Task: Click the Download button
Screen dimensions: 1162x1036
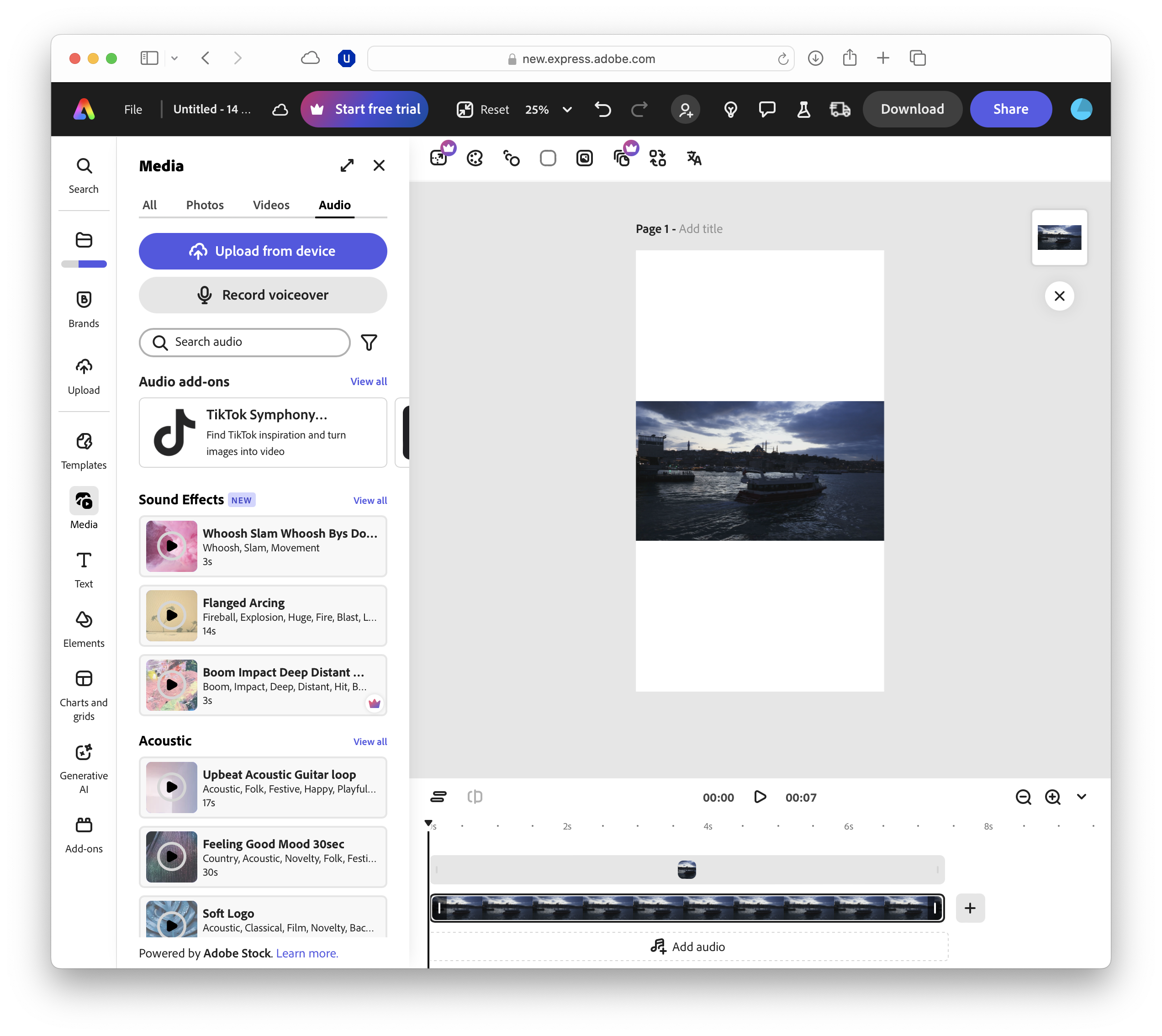Action: [912, 109]
